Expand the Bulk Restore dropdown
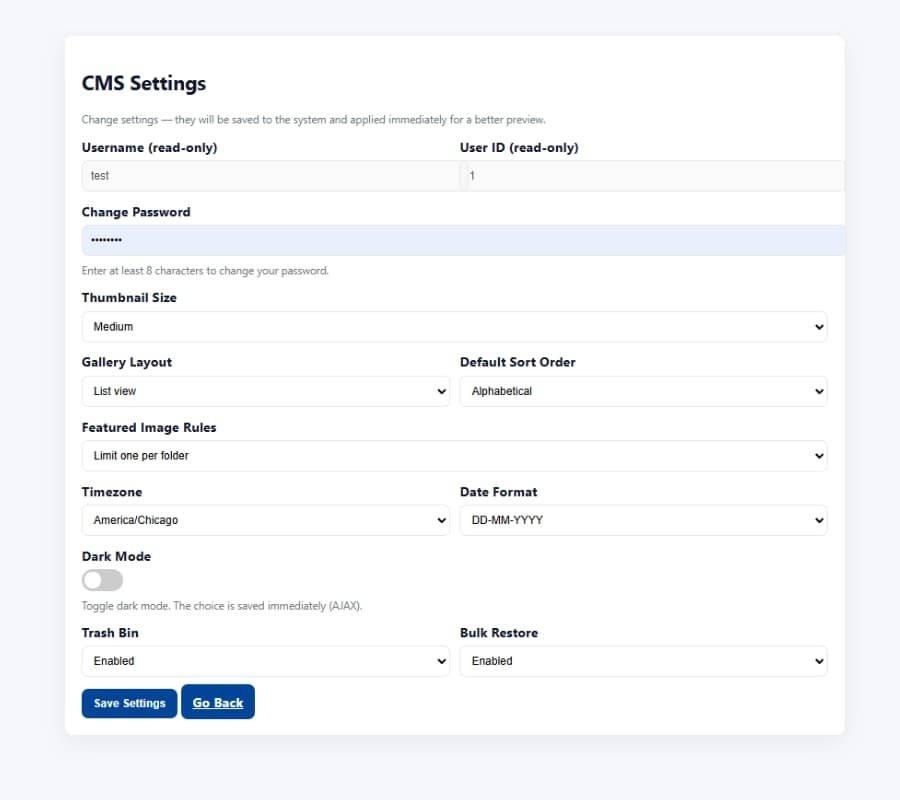The height and width of the screenshot is (800, 900). click(x=643, y=661)
